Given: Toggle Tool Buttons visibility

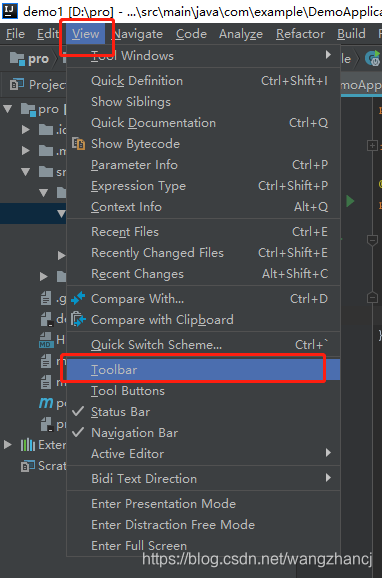Looking at the screenshot, I should pos(203,391).
